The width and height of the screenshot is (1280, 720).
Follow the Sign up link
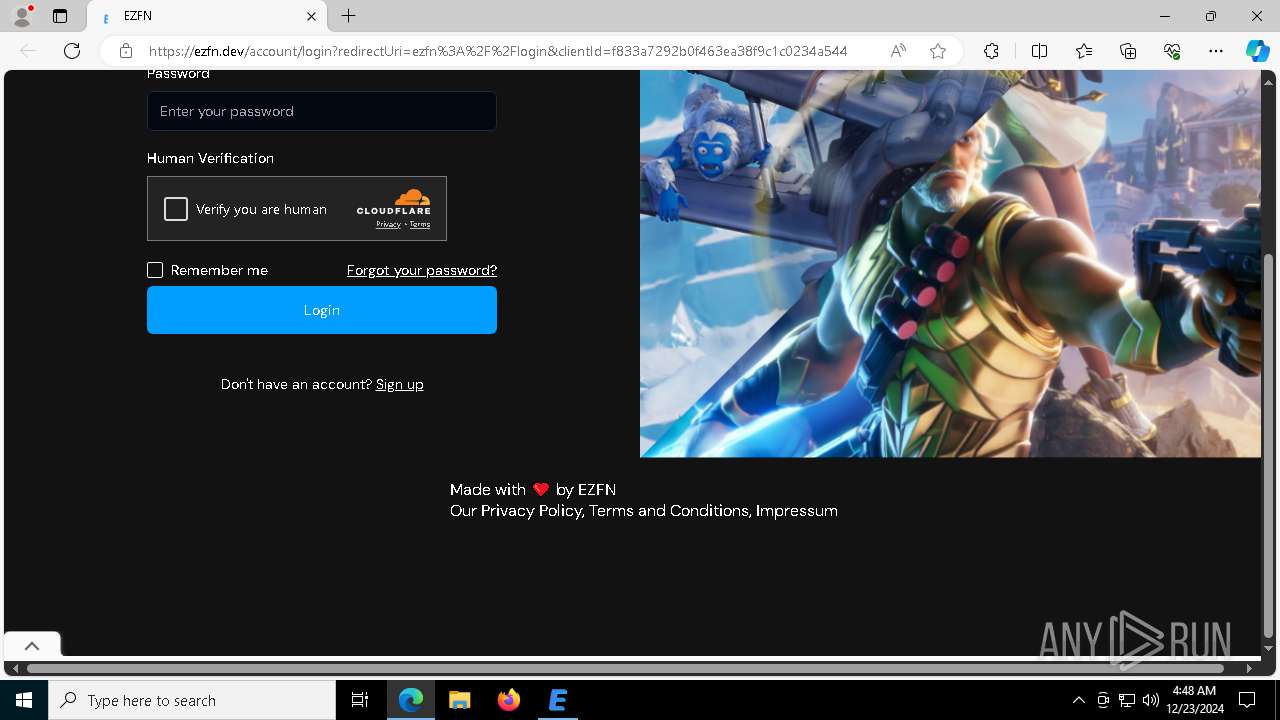click(x=400, y=384)
